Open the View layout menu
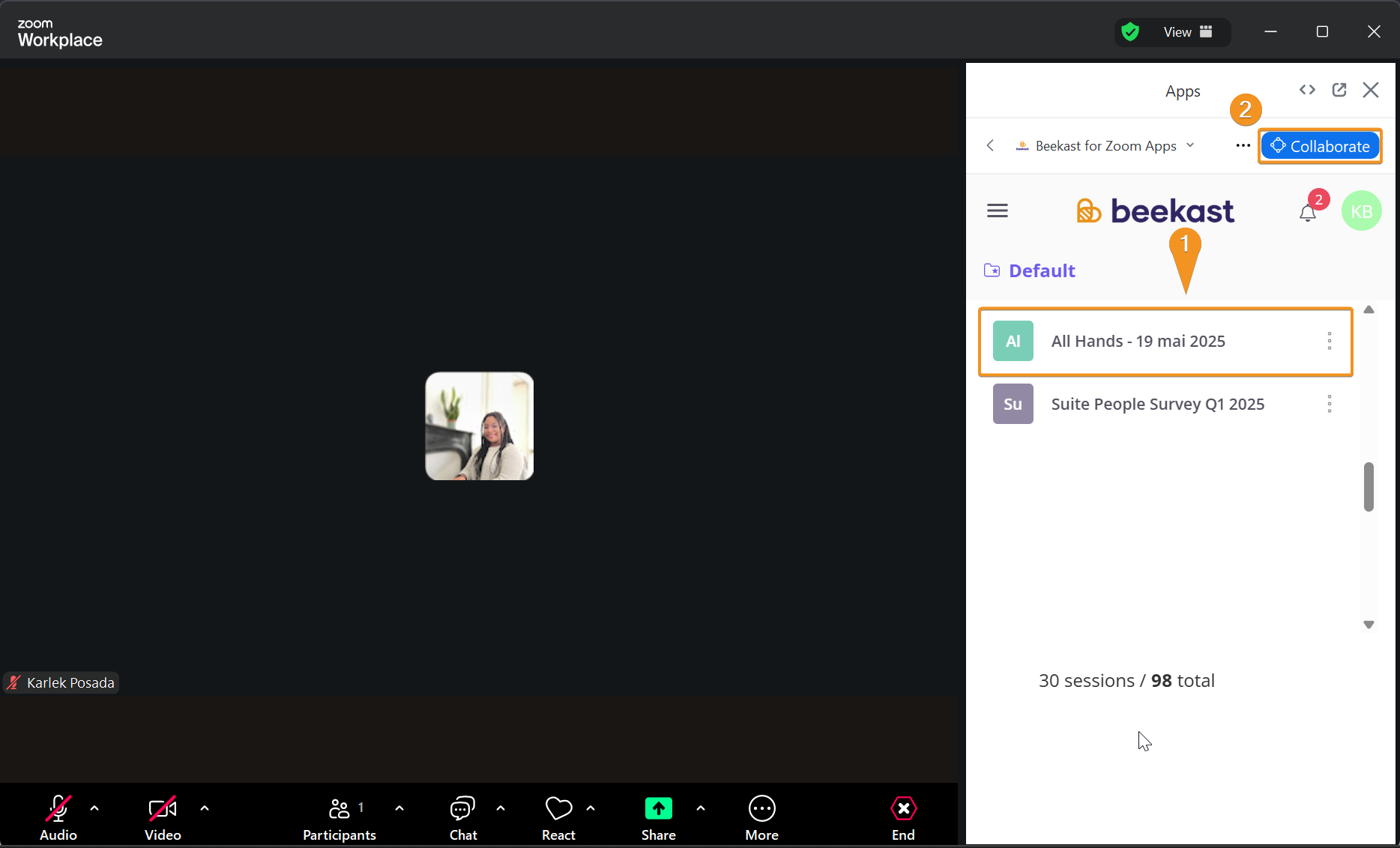 coord(1187,32)
